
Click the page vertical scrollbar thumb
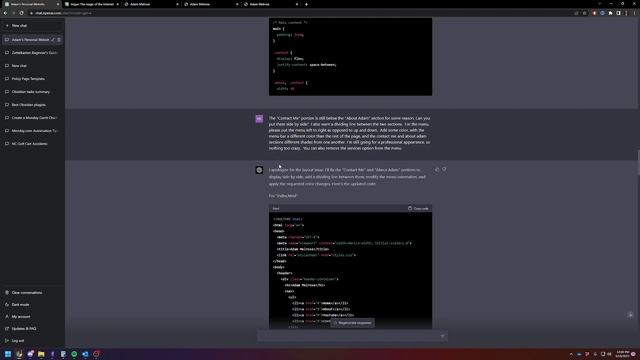638,162
